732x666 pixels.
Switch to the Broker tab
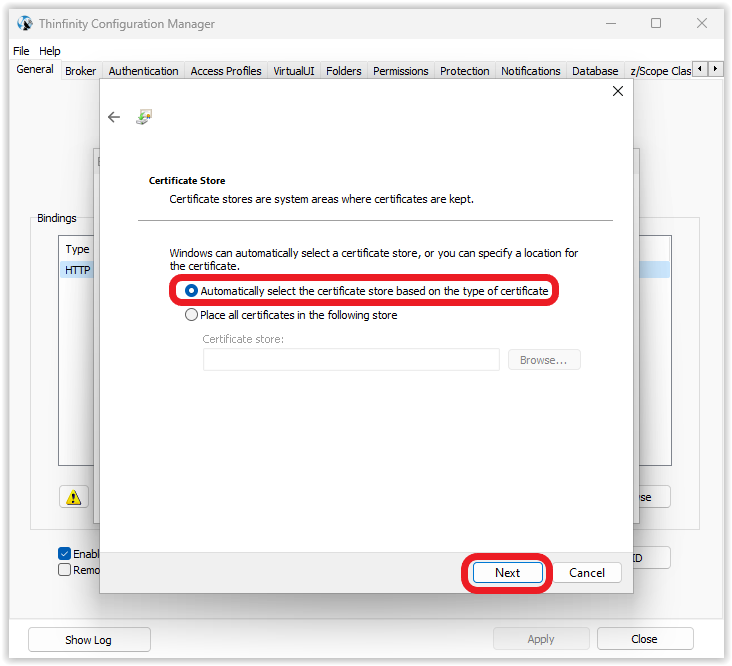[81, 71]
